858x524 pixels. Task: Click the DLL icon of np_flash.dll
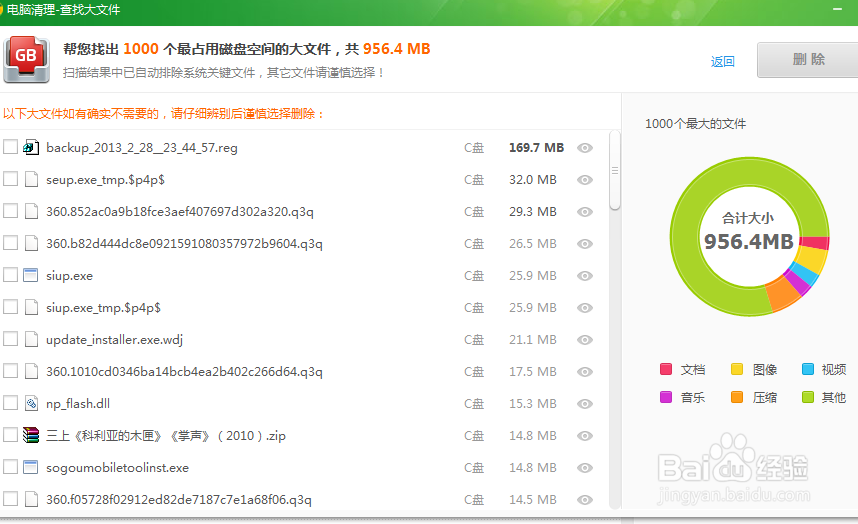tap(31, 404)
